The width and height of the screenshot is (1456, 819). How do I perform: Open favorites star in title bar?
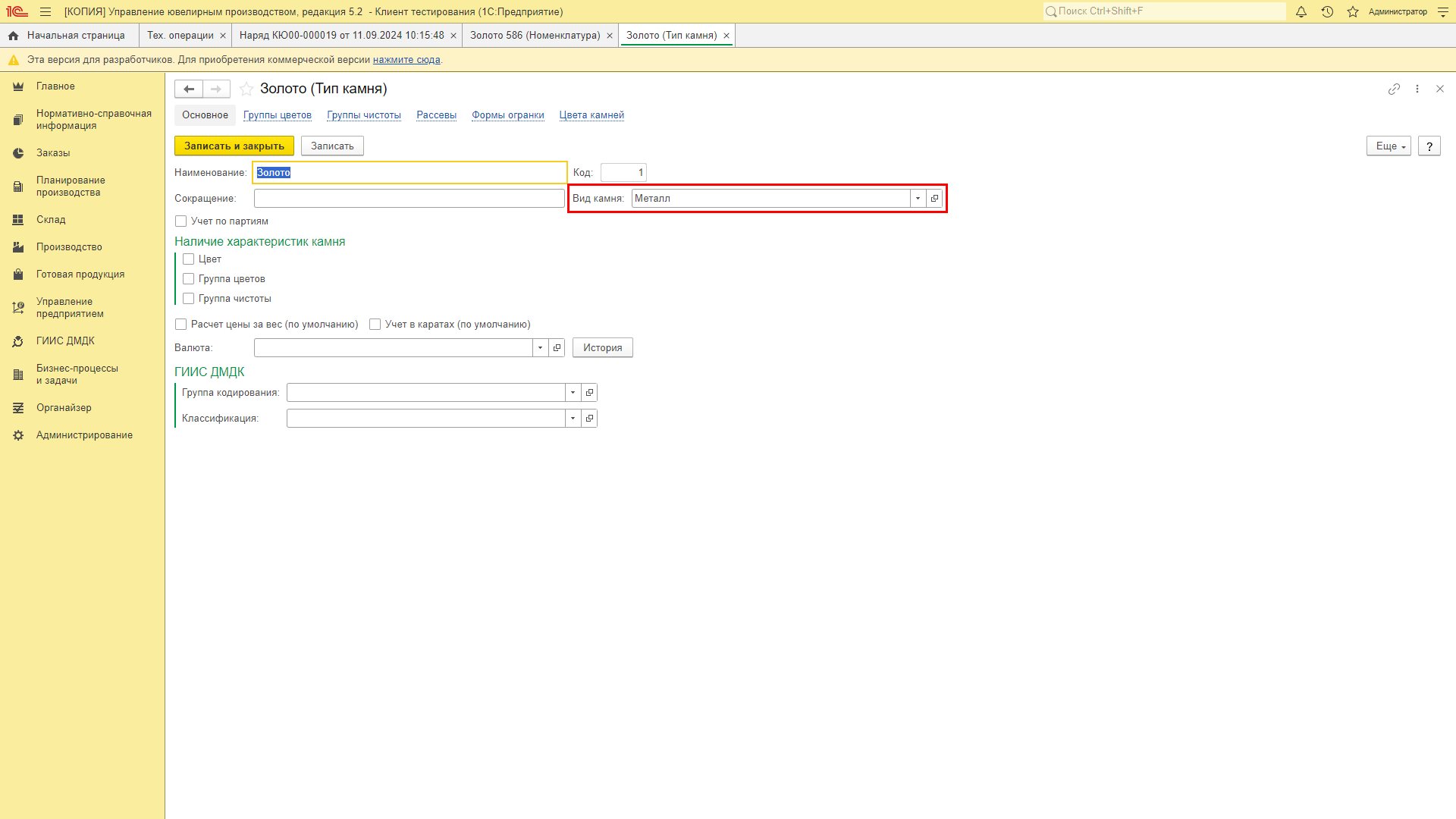[1353, 11]
